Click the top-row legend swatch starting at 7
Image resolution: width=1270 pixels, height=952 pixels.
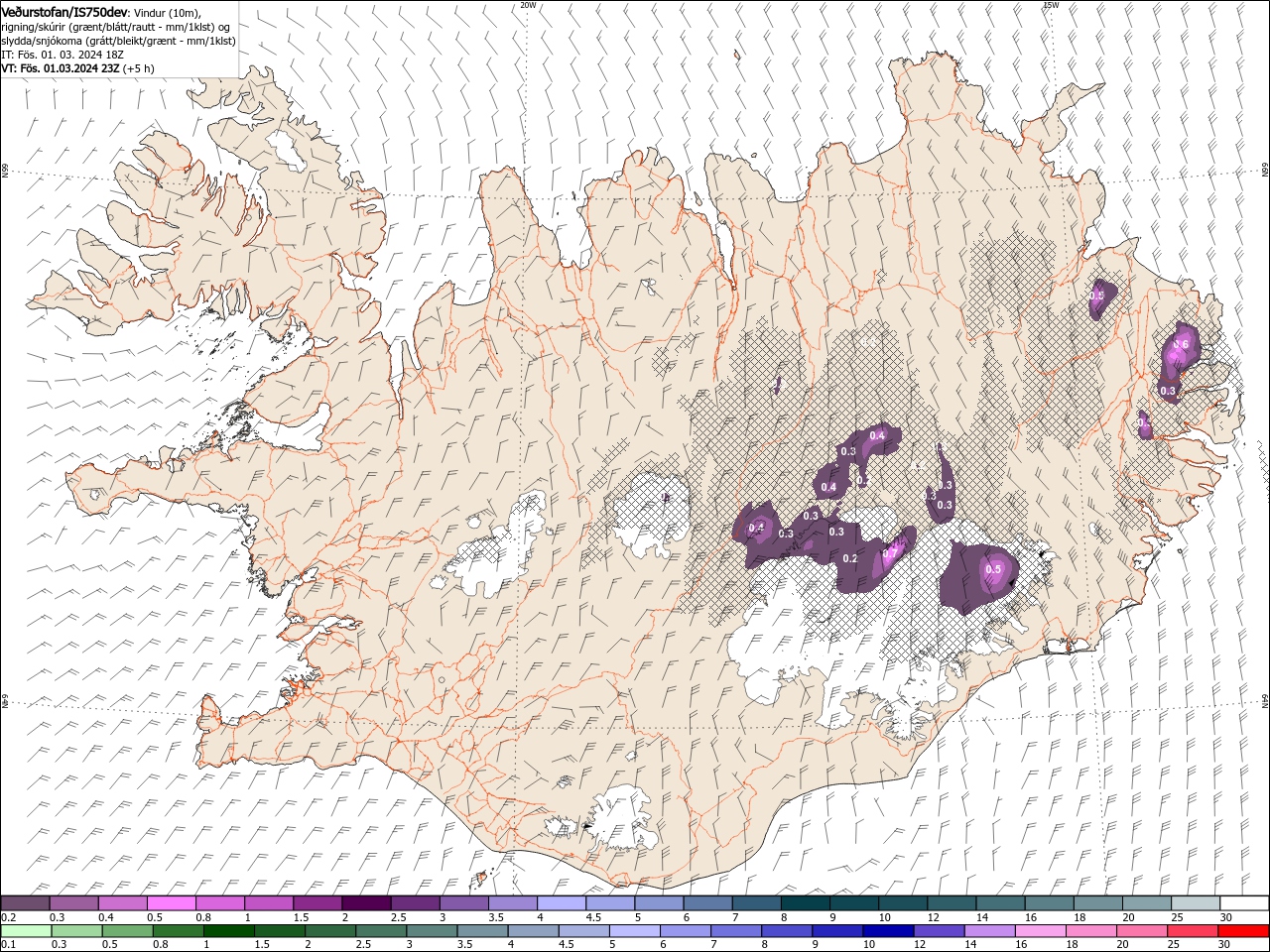(757, 903)
